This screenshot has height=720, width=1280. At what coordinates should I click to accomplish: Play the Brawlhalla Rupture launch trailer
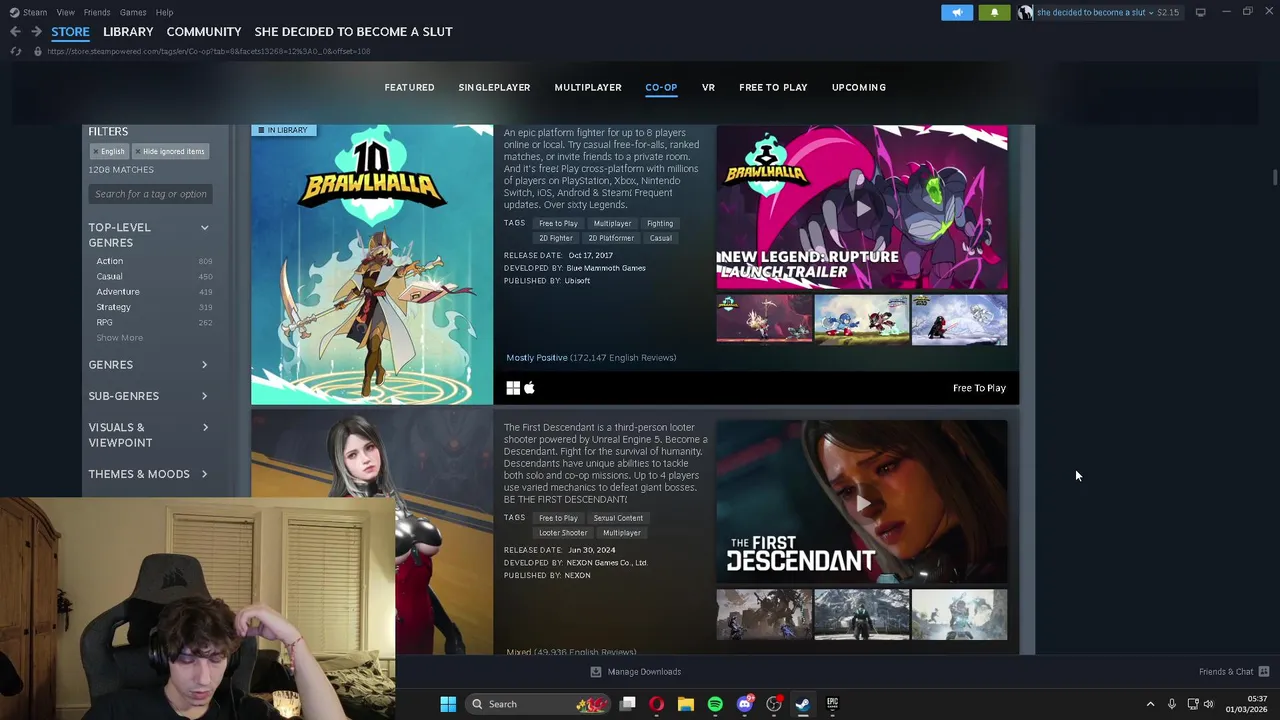pyautogui.click(x=862, y=208)
